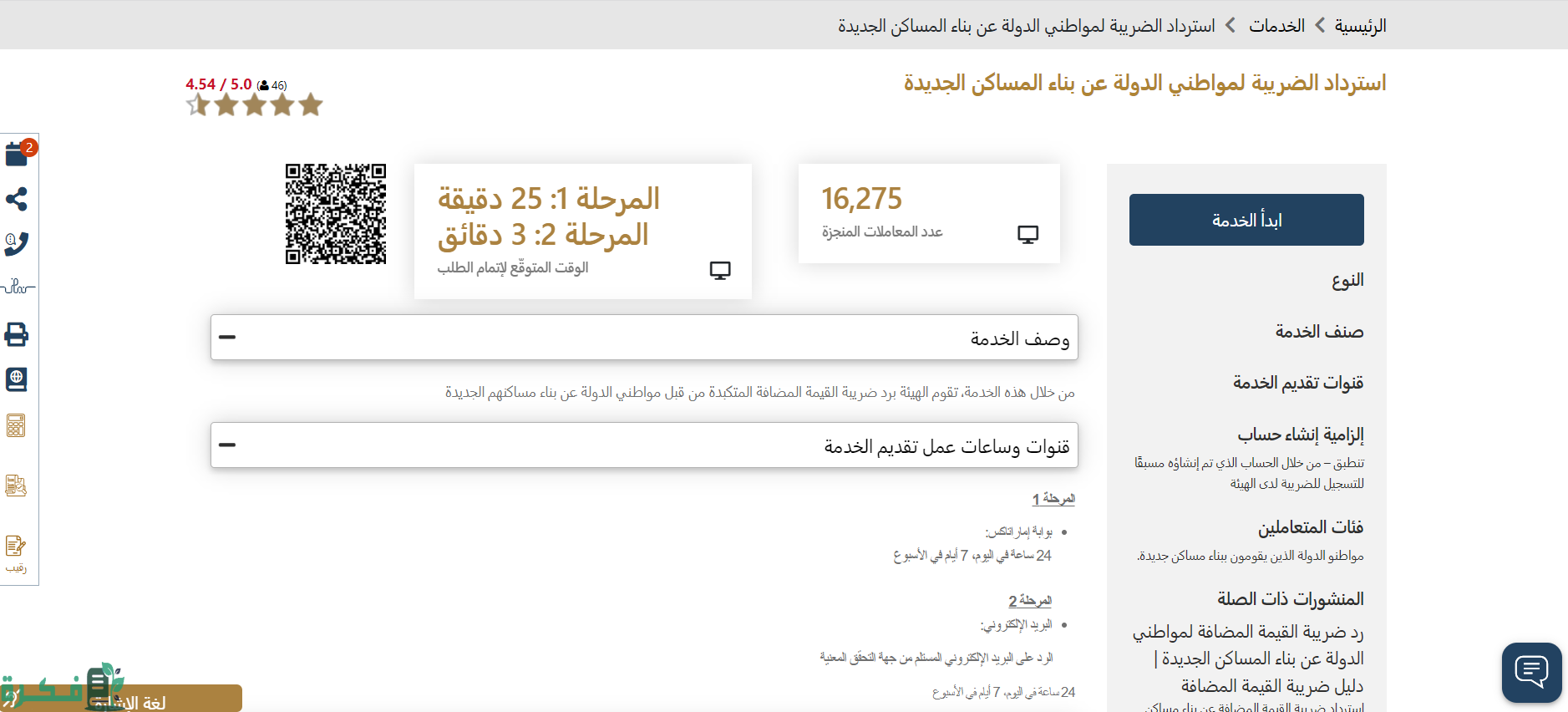Click the five-star rating widget
The height and width of the screenshot is (712, 1568).
(x=254, y=105)
